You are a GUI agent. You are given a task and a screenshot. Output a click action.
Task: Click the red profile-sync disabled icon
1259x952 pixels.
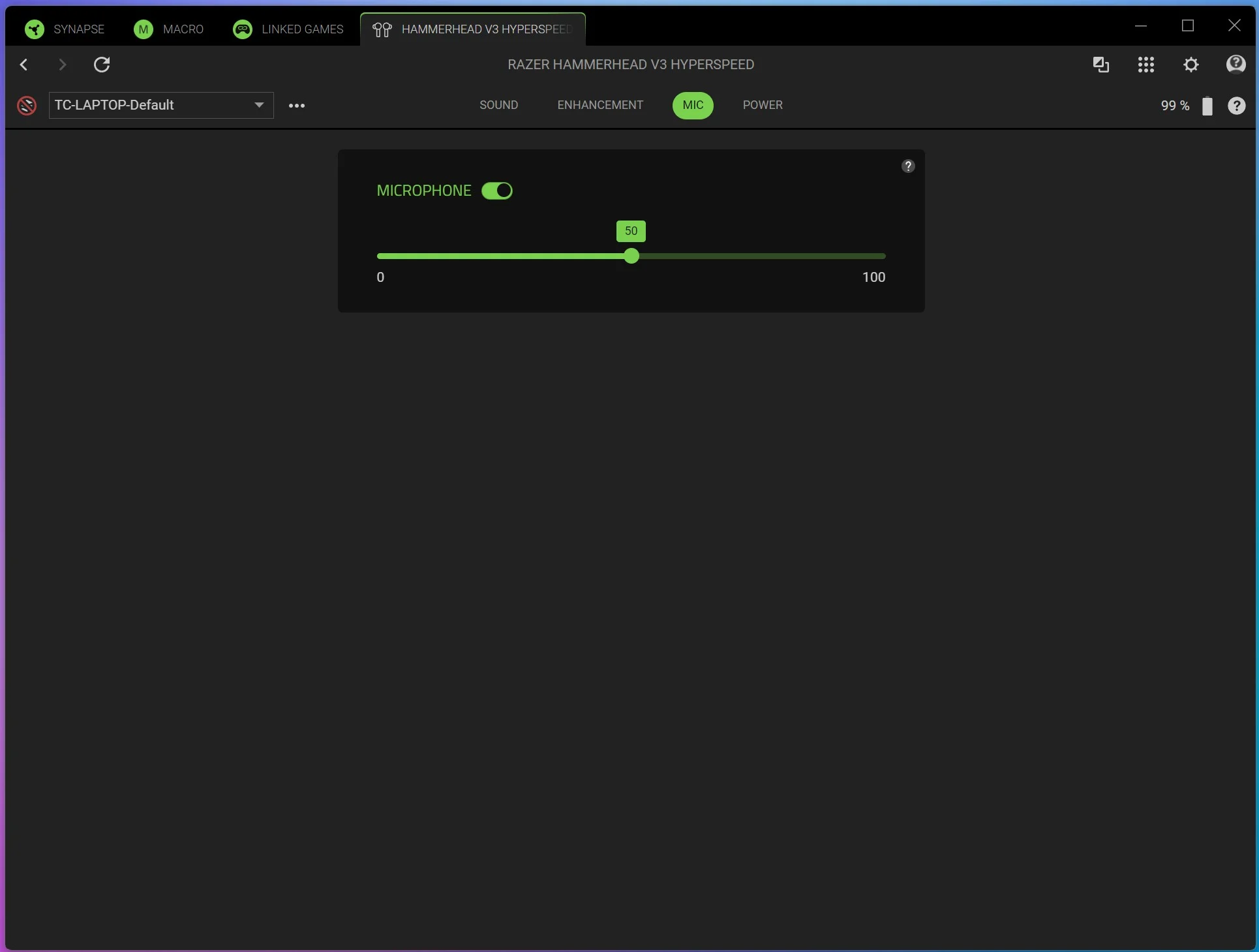27,105
